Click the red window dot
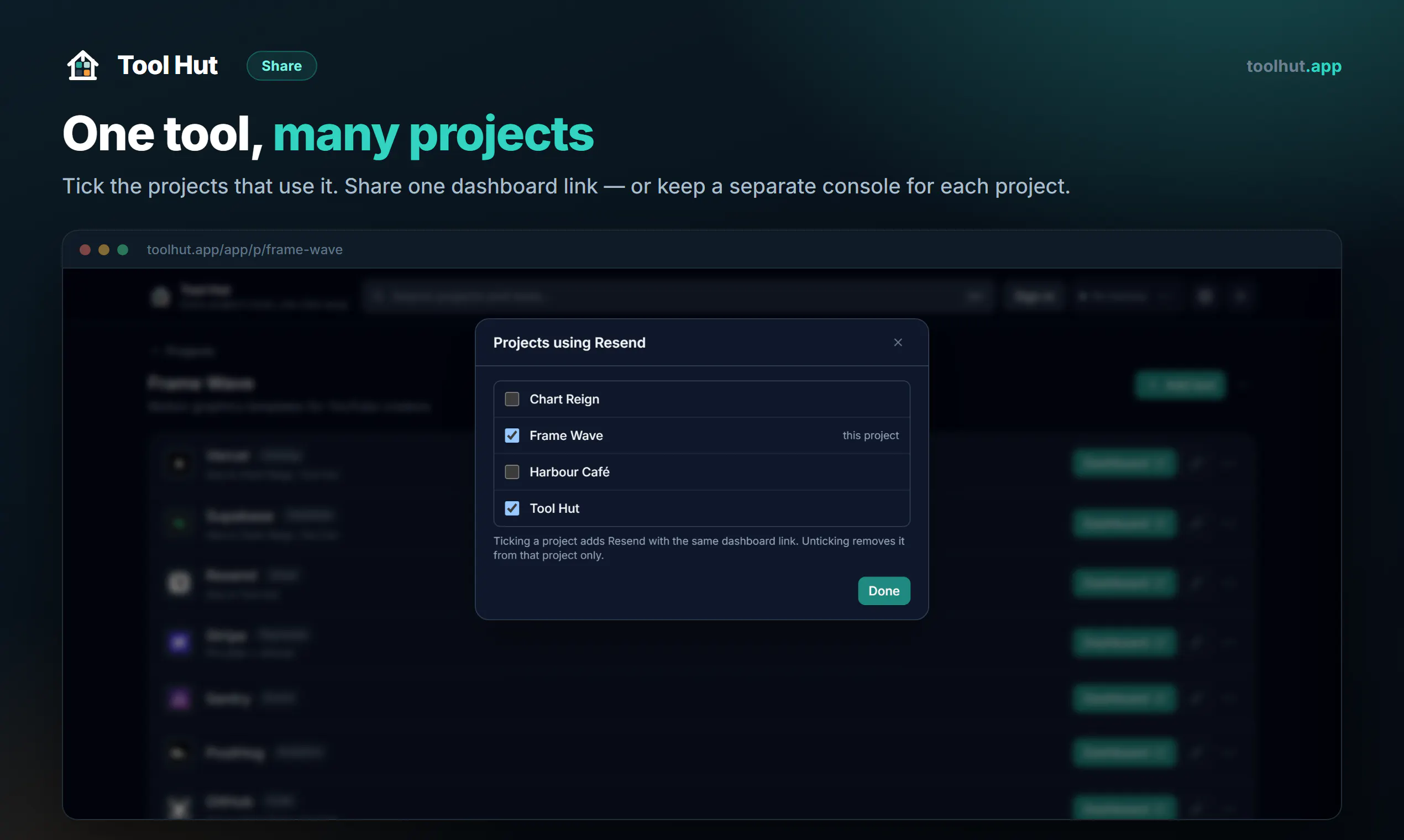Image resolution: width=1404 pixels, height=840 pixels. 85,250
